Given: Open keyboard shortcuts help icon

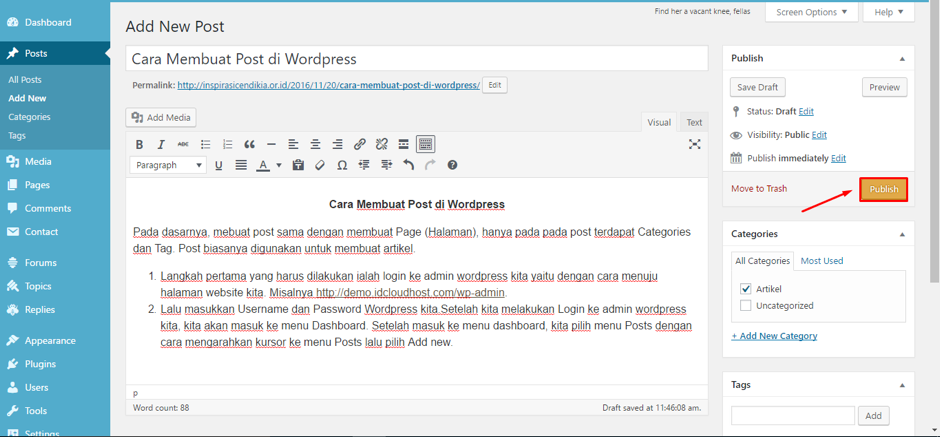Looking at the screenshot, I should pyautogui.click(x=453, y=165).
